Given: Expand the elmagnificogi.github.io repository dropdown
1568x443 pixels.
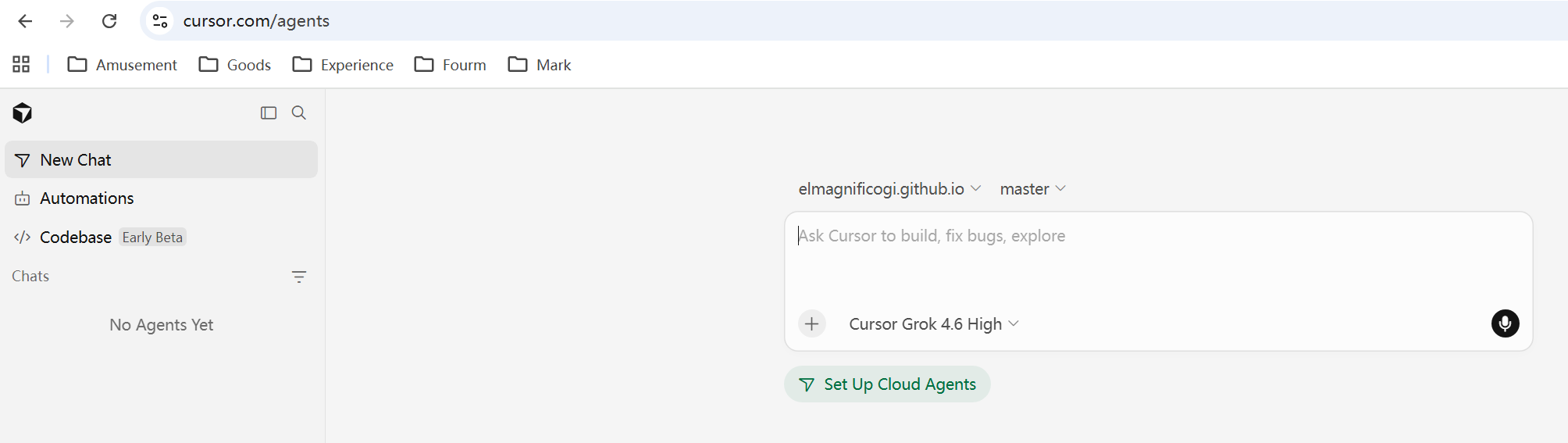Looking at the screenshot, I should coord(889,189).
